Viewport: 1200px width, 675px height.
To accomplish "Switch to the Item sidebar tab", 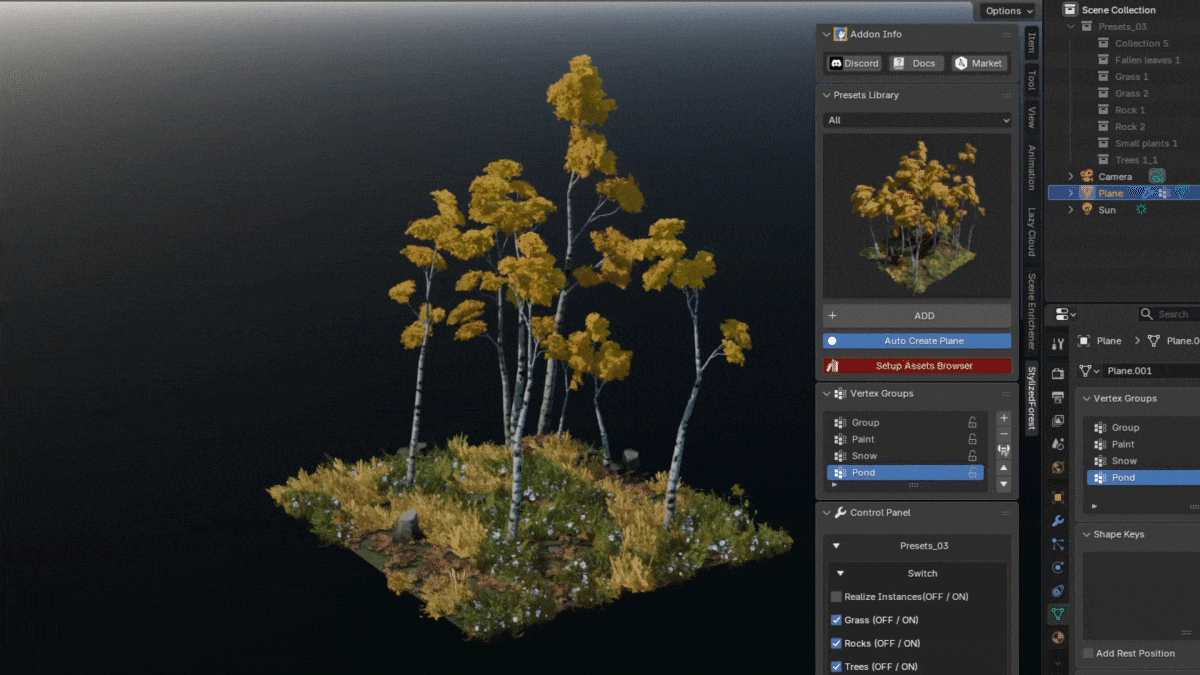I will (1031, 42).
